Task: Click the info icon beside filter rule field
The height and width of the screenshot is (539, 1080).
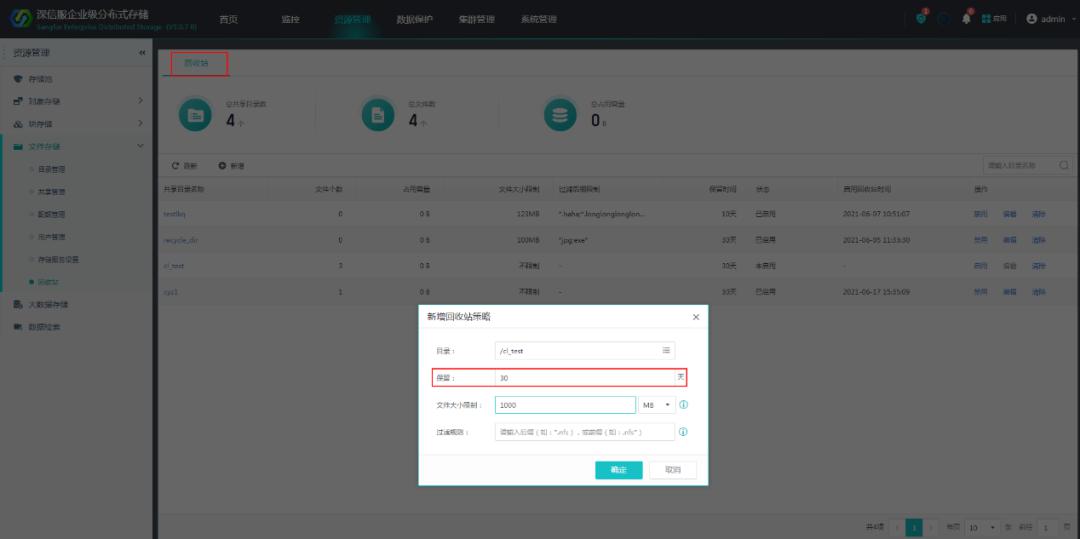Action: click(x=684, y=432)
